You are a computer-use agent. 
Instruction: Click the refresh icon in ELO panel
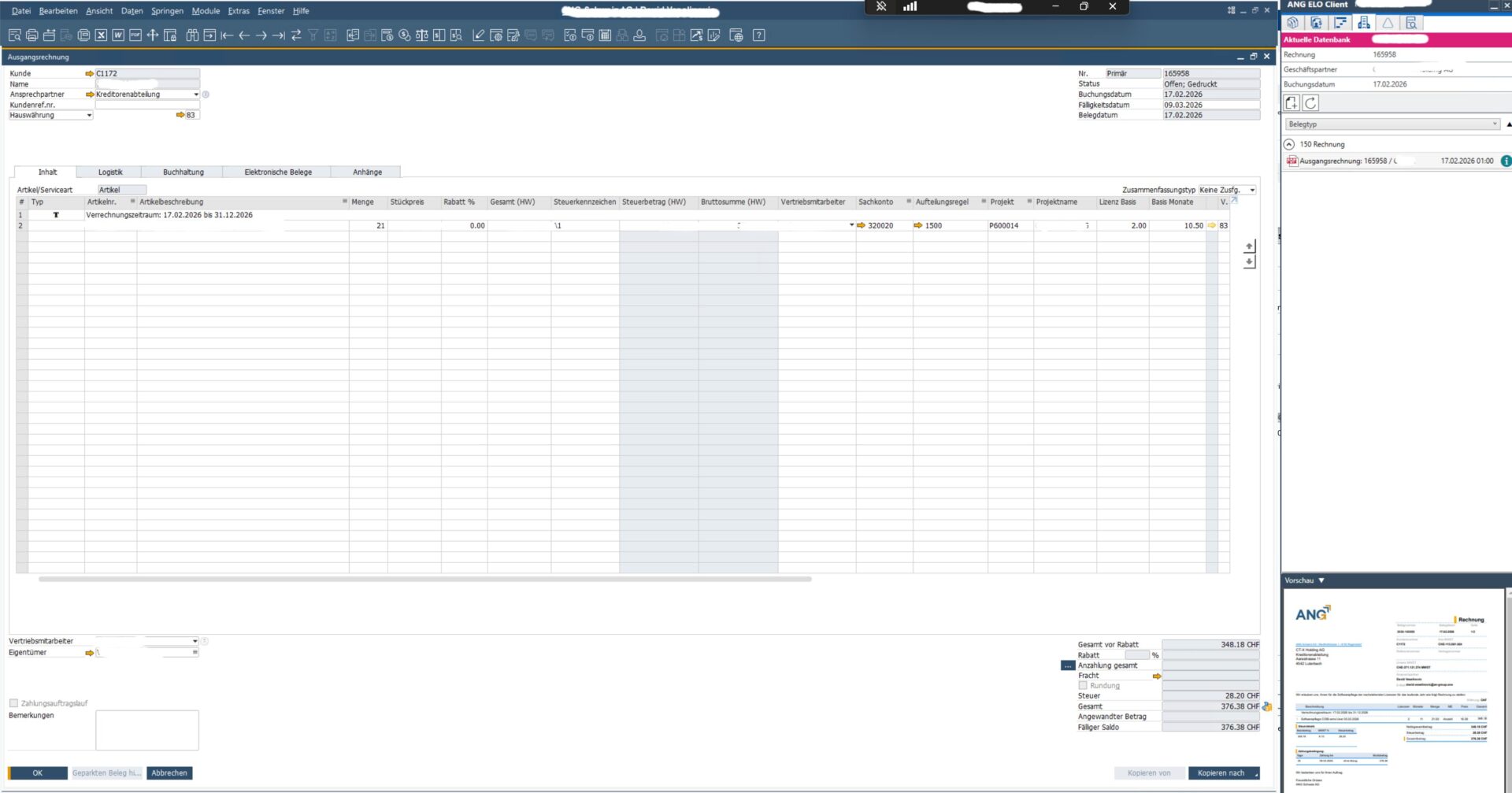click(x=1310, y=103)
